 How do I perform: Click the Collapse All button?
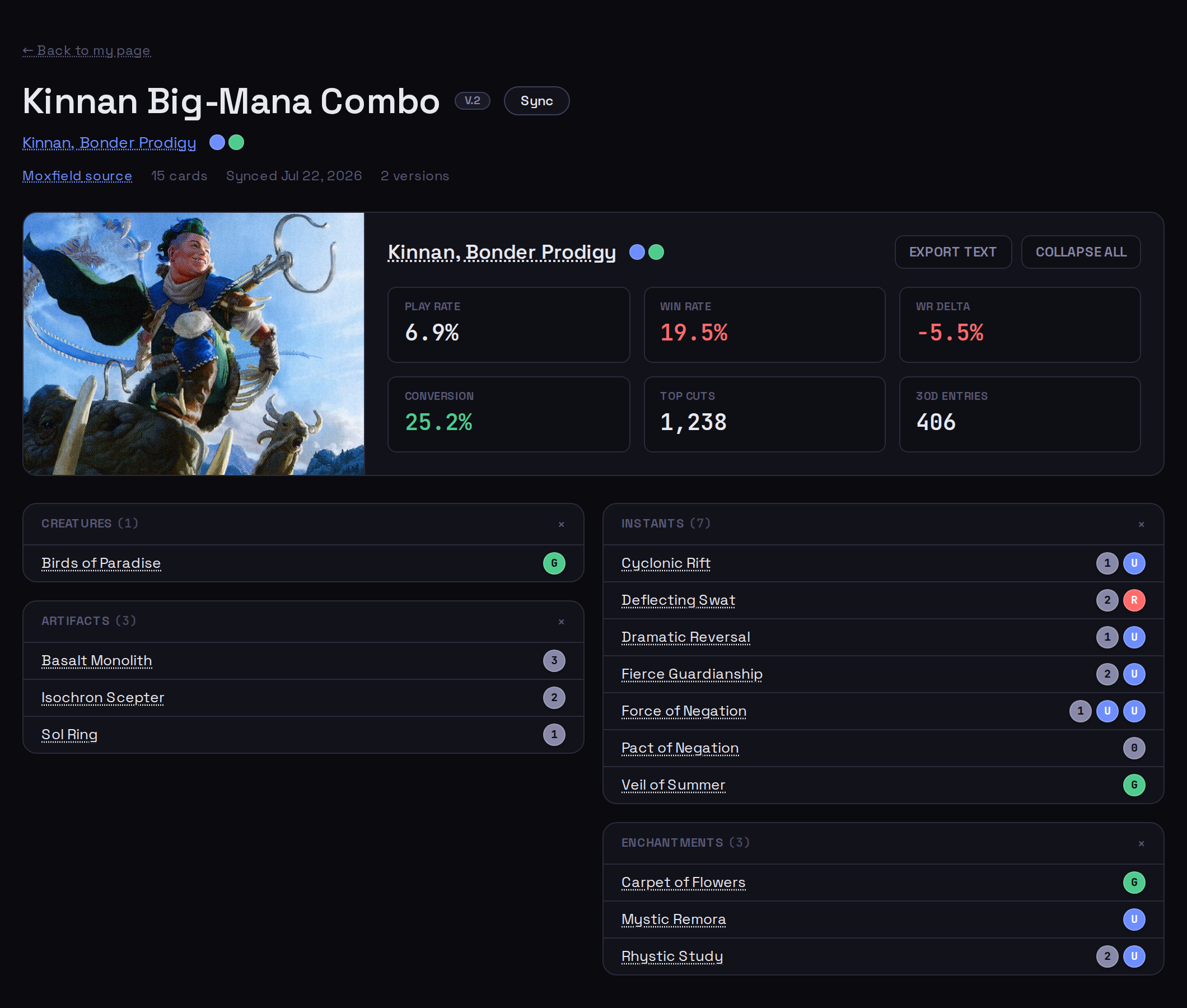click(1081, 252)
